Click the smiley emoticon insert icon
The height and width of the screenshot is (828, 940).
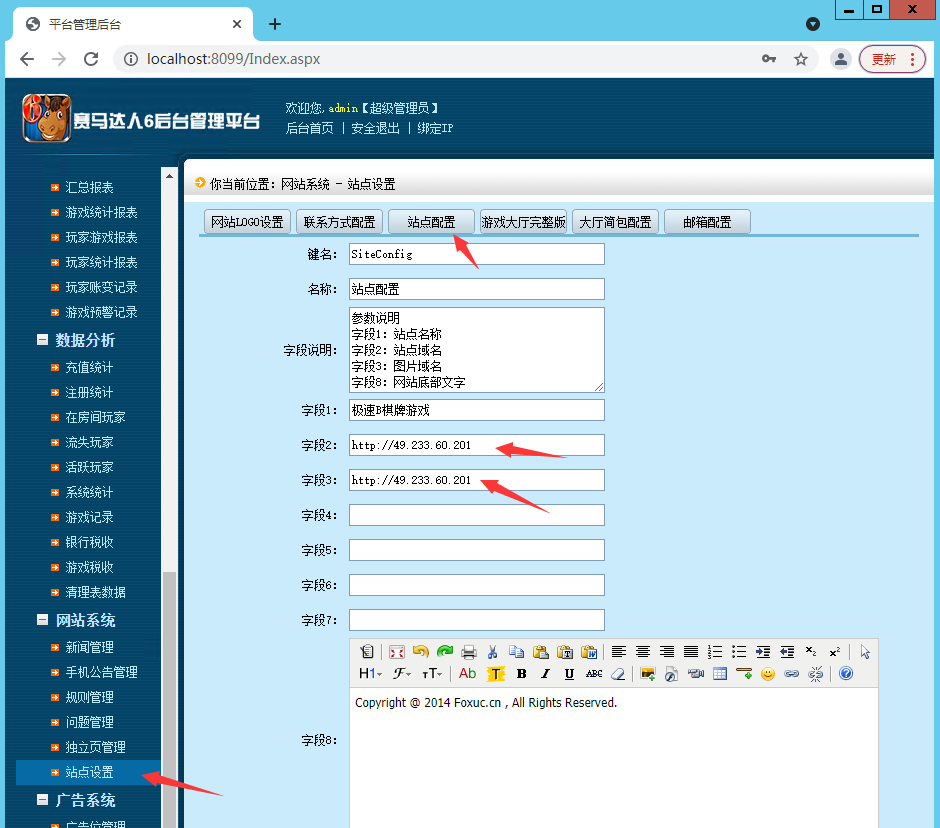tap(767, 674)
